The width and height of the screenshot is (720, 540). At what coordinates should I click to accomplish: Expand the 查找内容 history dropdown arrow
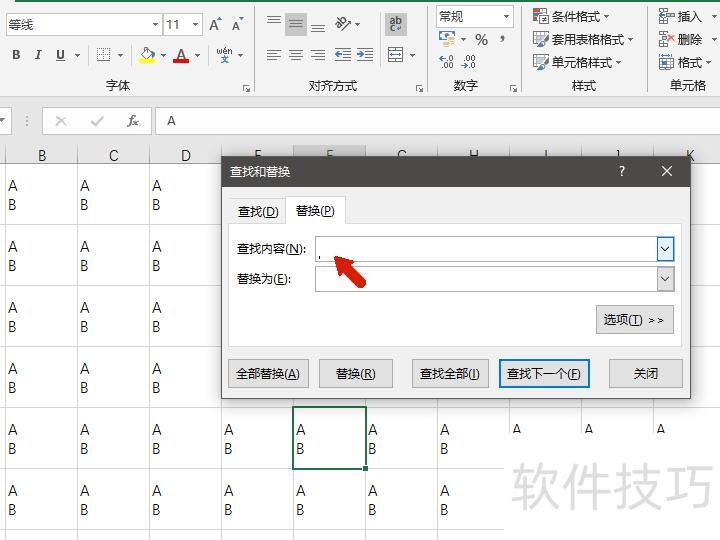pos(665,249)
